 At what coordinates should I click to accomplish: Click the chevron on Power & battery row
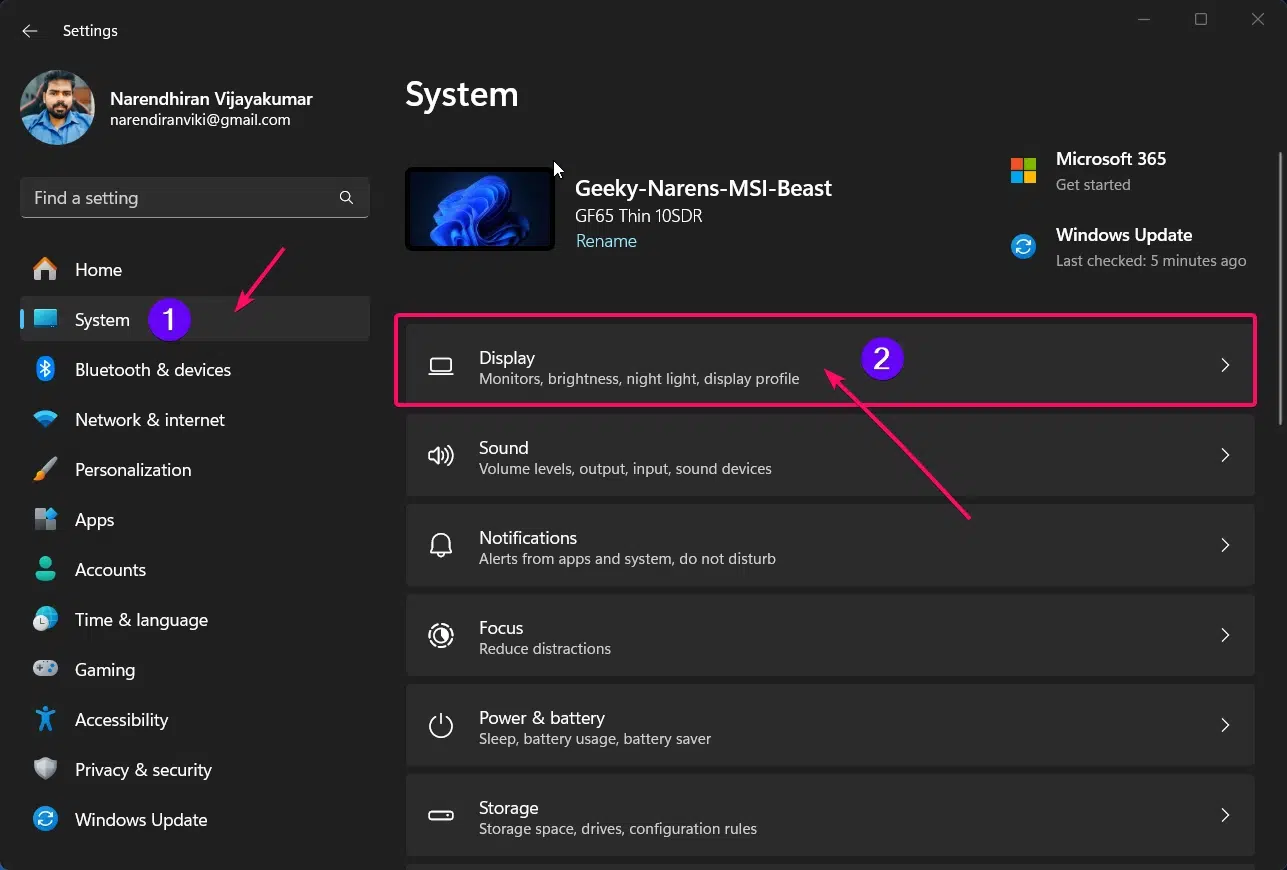1225,726
